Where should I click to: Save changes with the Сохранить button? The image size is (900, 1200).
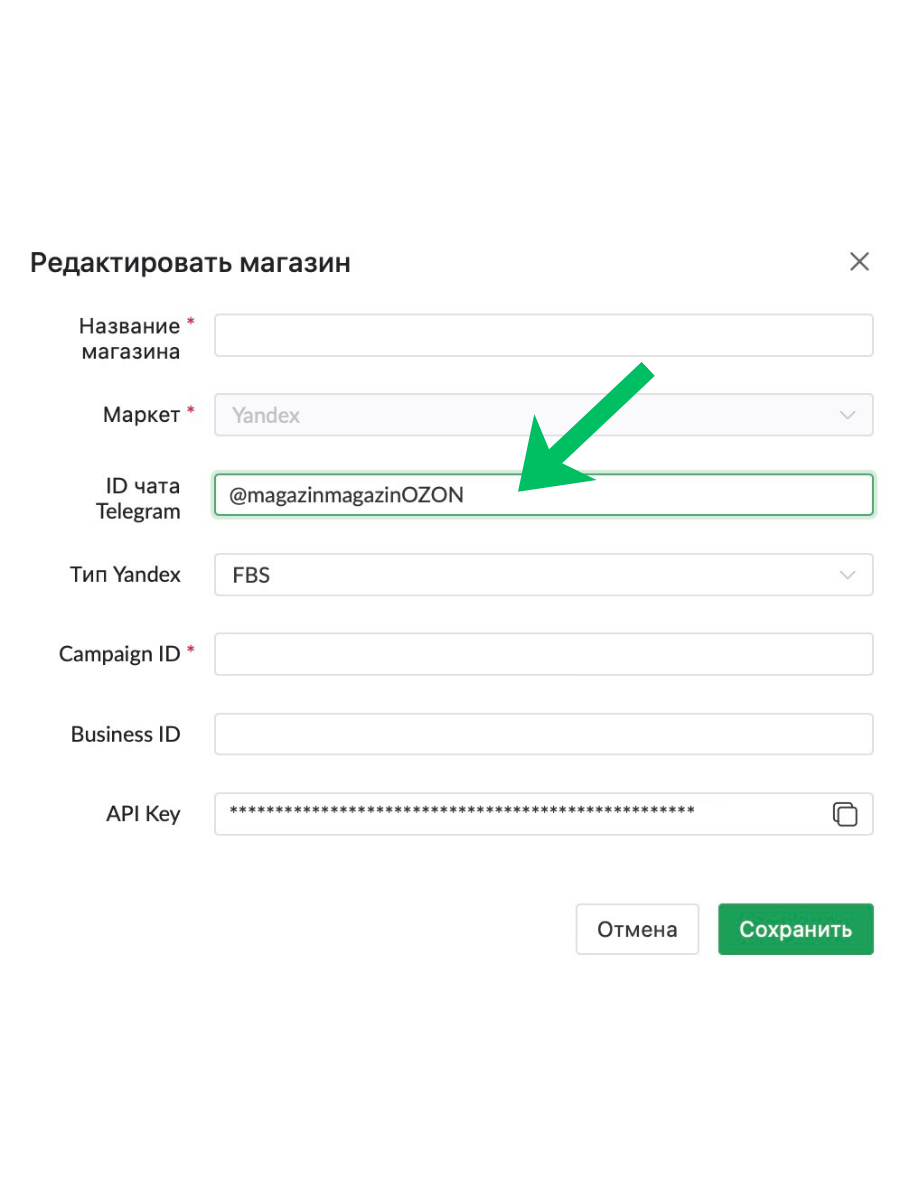pos(795,929)
